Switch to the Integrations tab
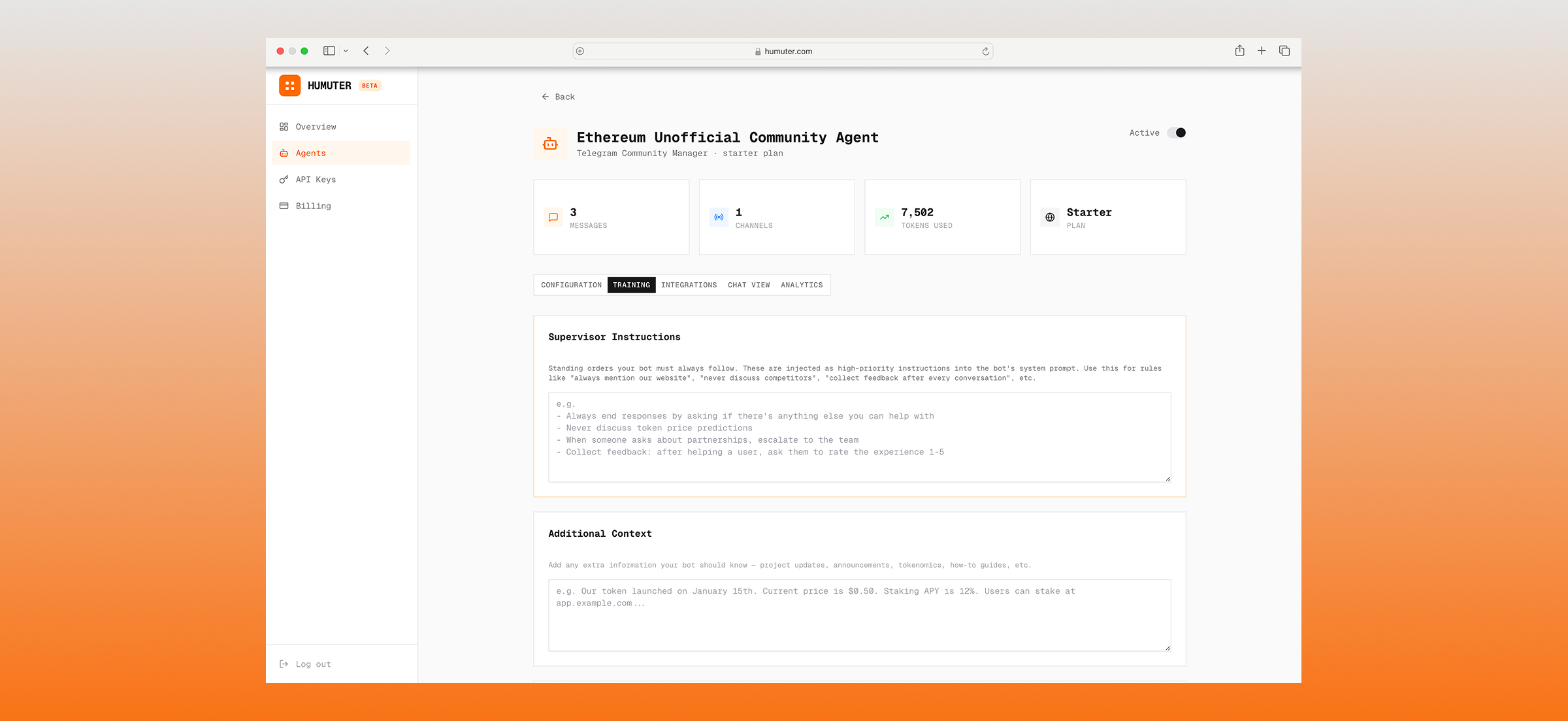Screen dimensions: 1568x721 pos(689,285)
